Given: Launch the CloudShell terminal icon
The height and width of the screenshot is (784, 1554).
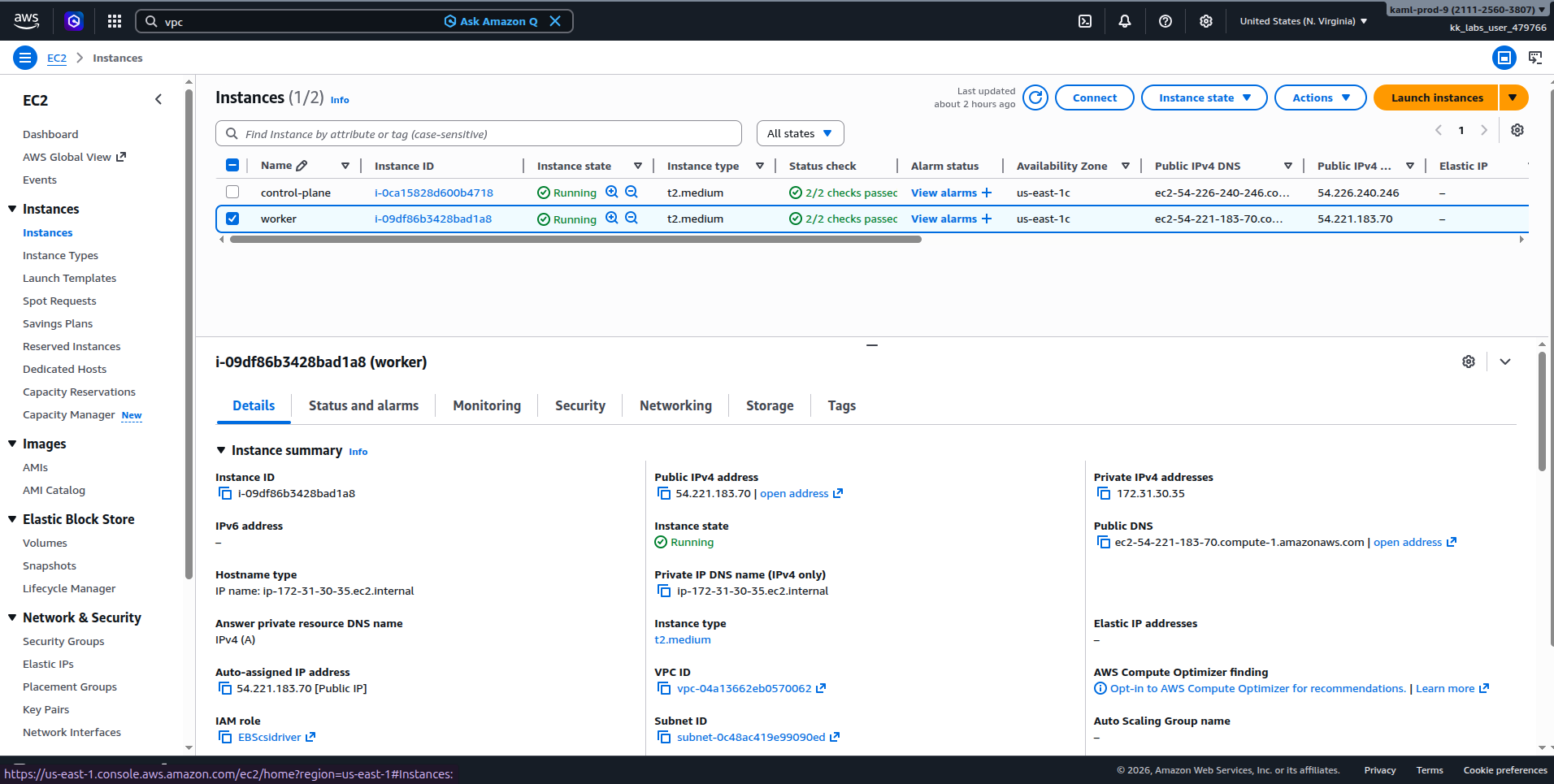Looking at the screenshot, I should coord(1085,21).
